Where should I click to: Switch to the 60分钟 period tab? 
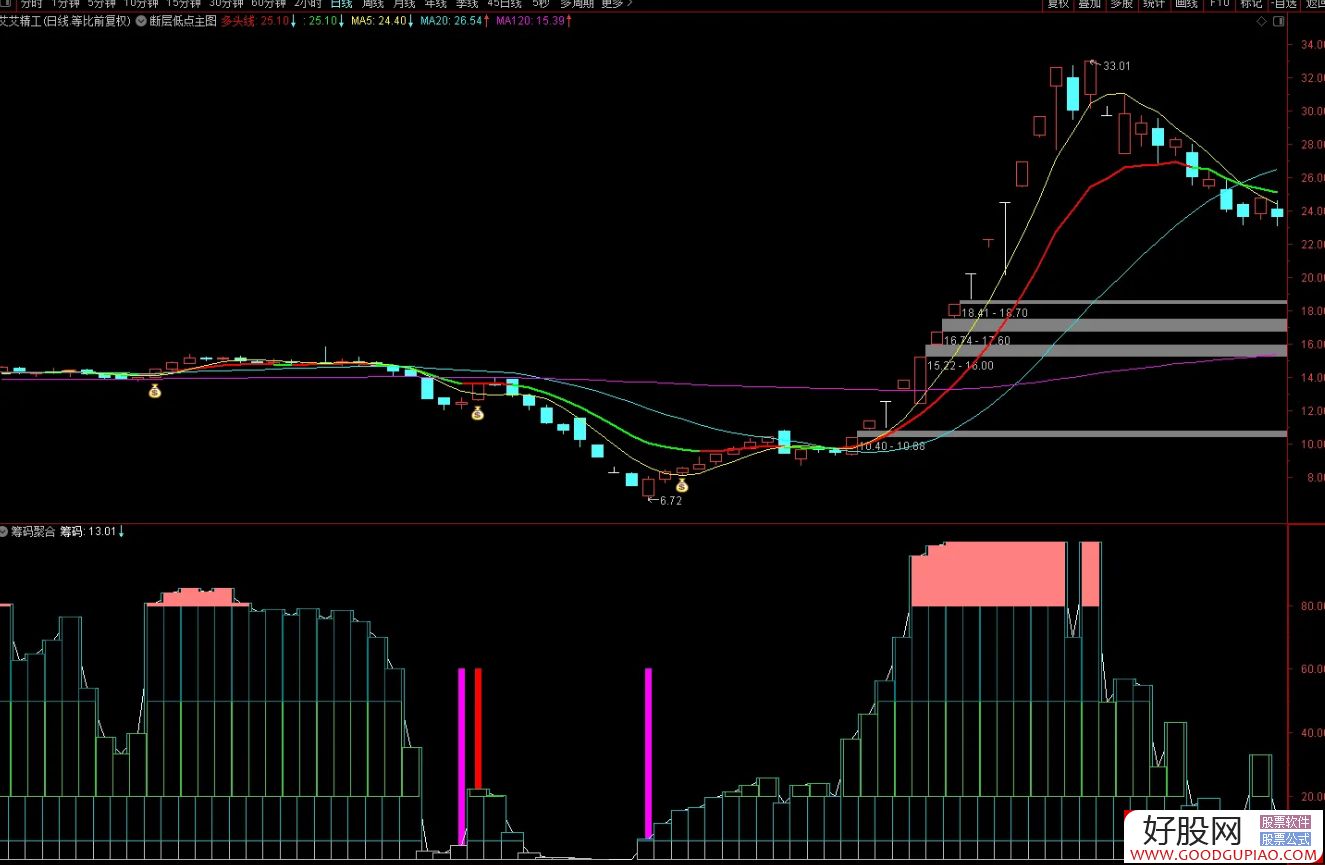tap(268, 4)
